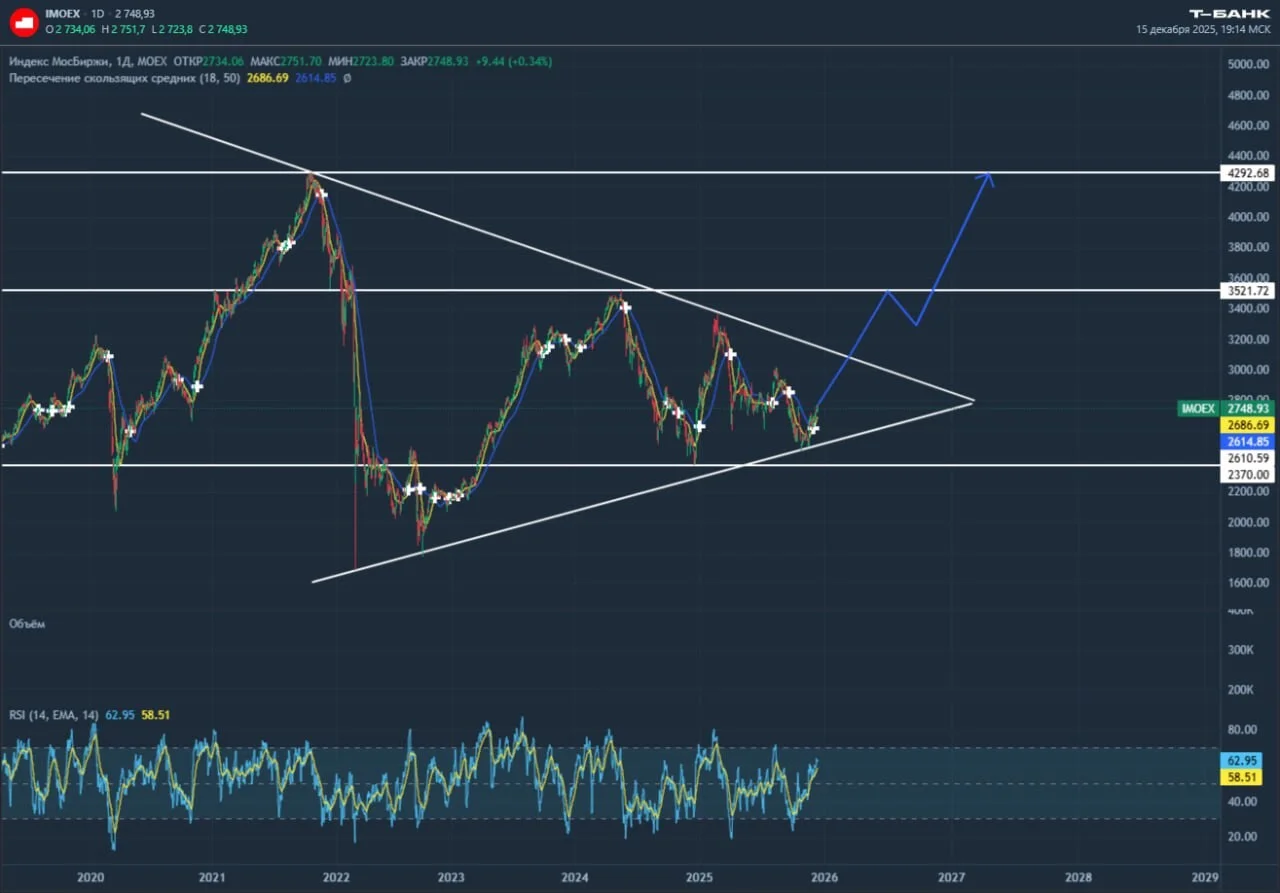Click the yellow 2686.69 tag on the price axis
The width and height of the screenshot is (1280, 893).
click(1247, 425)
